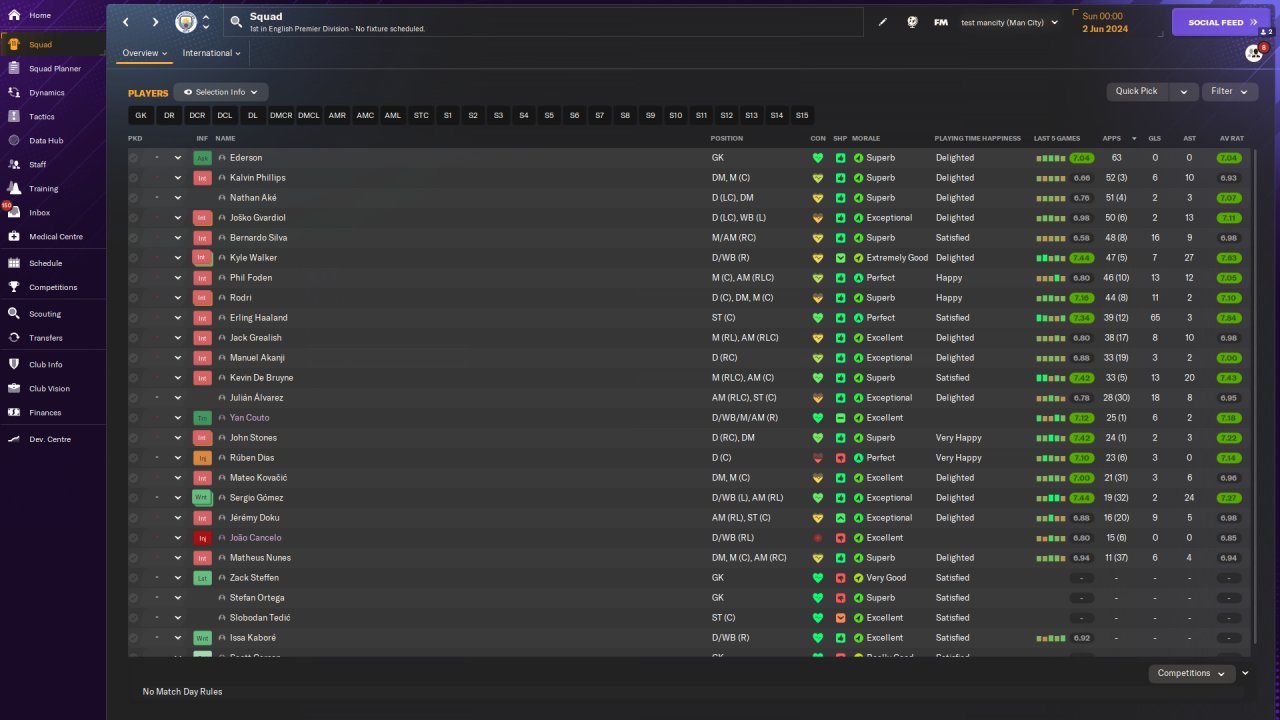Expand the row chevron for Jérémy Doku
Screen dimensions: 1280x720
pos(178,518)
